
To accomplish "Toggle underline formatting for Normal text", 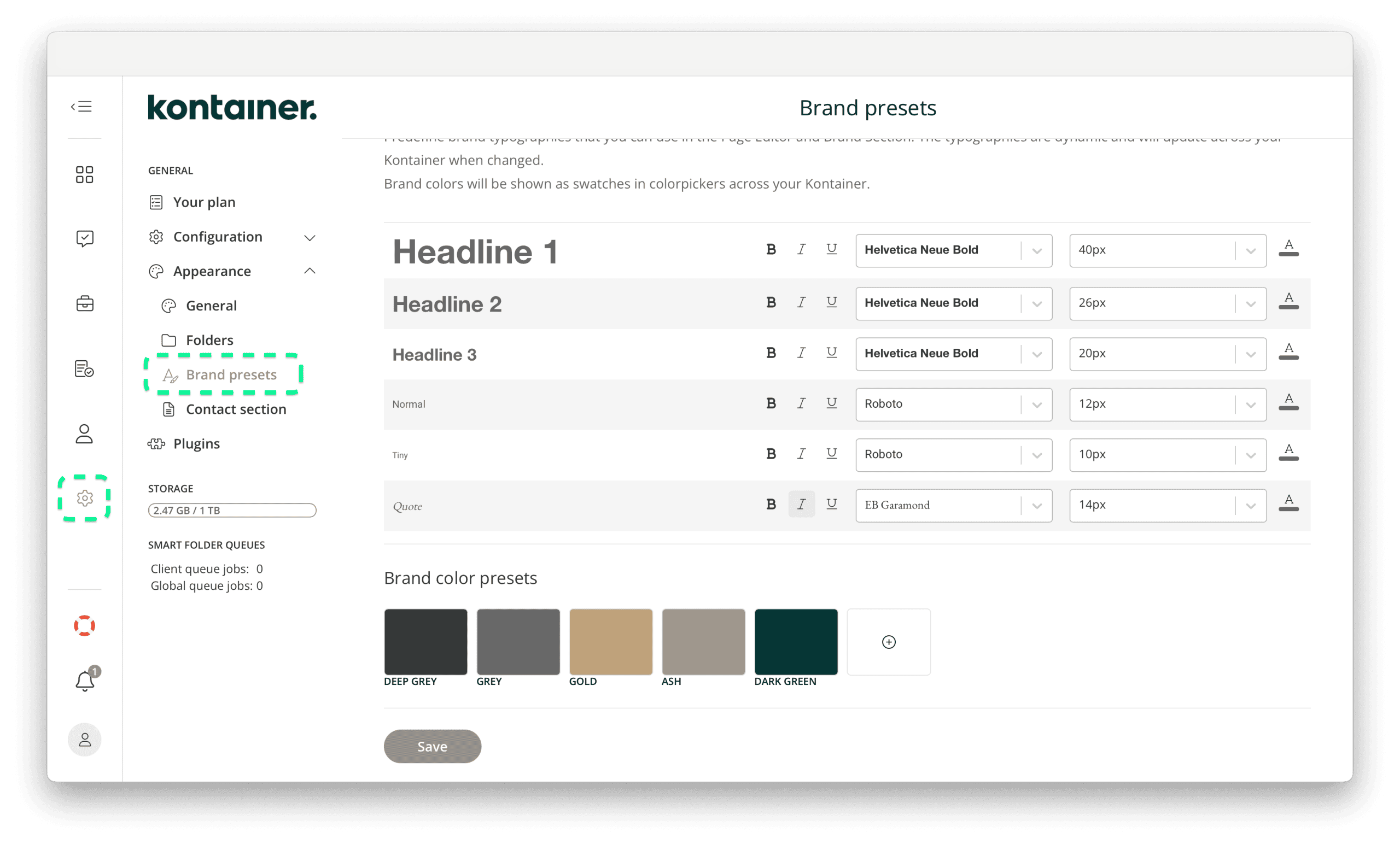I will click(x=831, y=403).
